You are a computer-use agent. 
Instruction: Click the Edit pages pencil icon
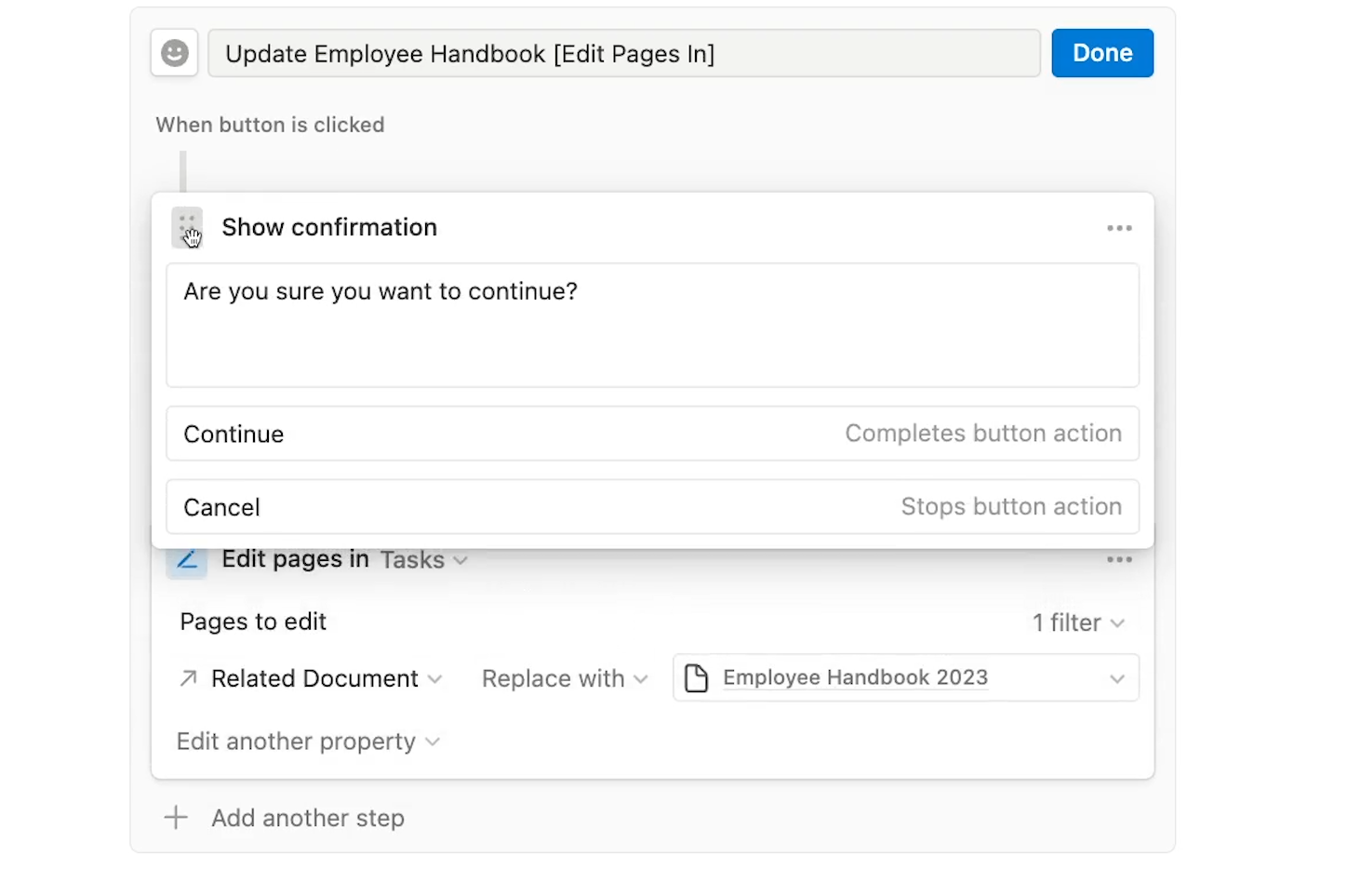coord(187,559)
